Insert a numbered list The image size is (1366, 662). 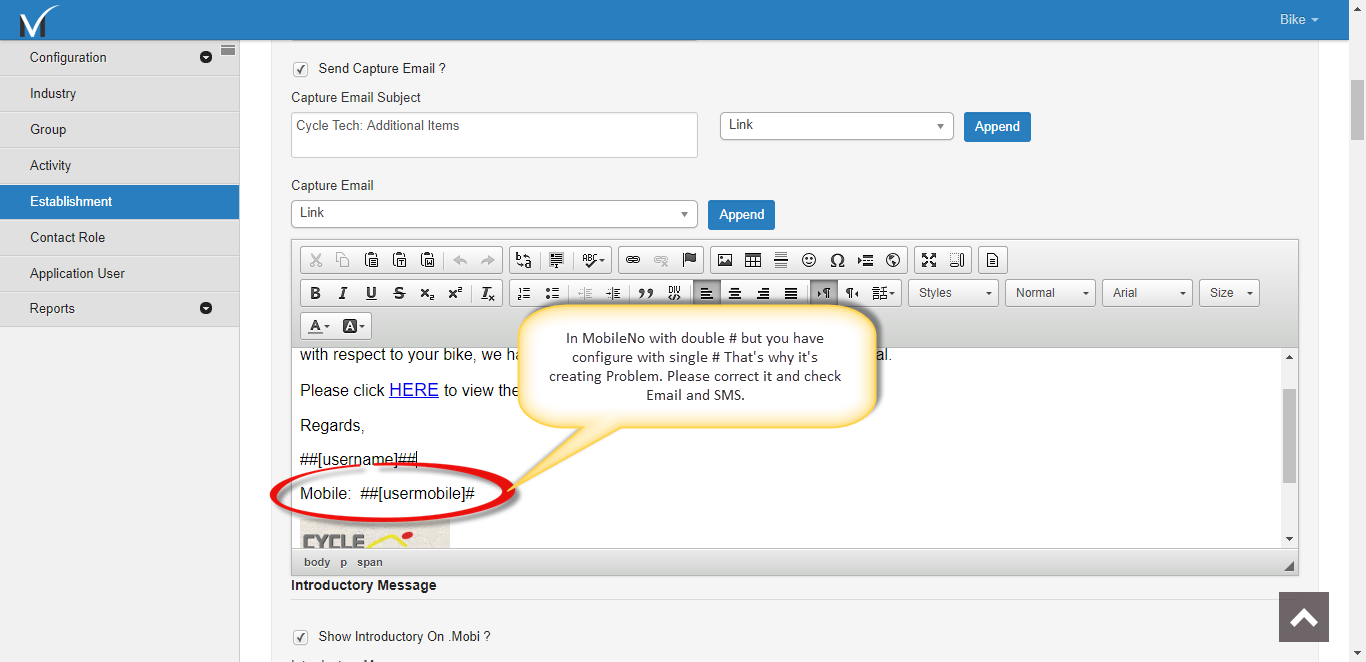click(x=524, y=293)
